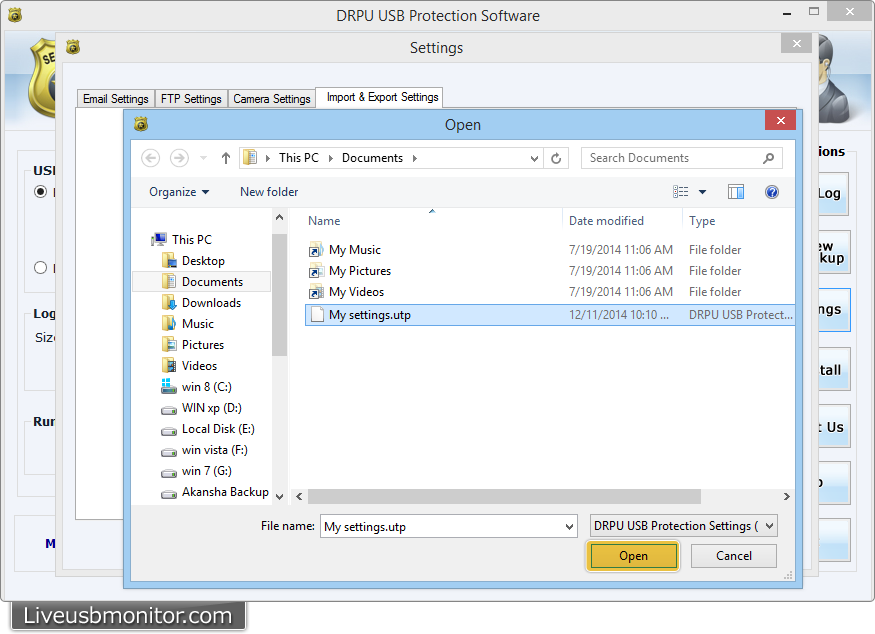
Task: Select Desktop in the navigation tree
Action: pos(203,261)
